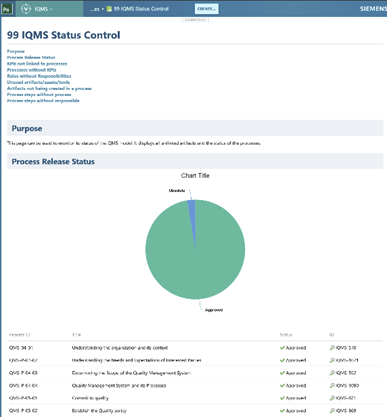Click the magnifier icon in the last row
The height and width of the screenshot is (417, 387).
point(332,411)
